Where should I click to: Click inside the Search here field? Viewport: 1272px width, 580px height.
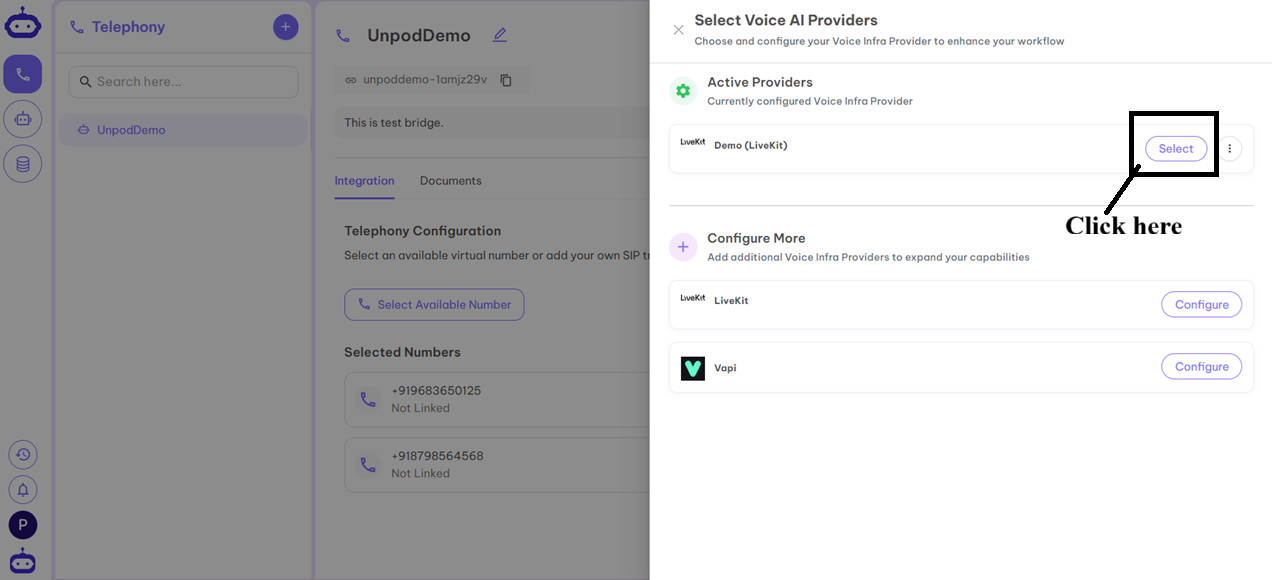(x=183, y=81)
